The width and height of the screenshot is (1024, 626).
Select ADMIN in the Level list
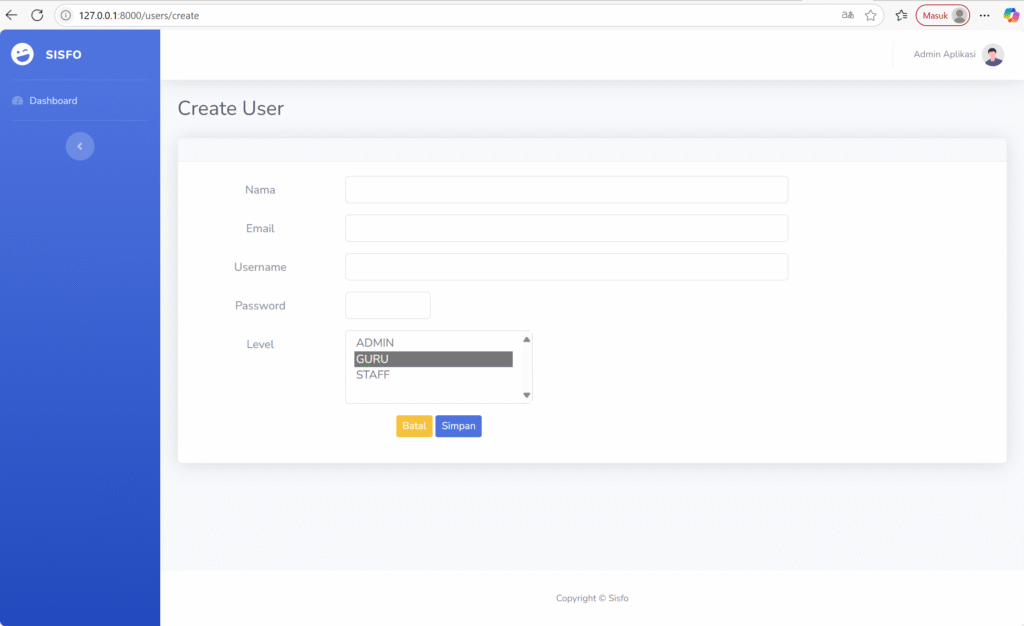pyautogui.click(x=375, y=343)
